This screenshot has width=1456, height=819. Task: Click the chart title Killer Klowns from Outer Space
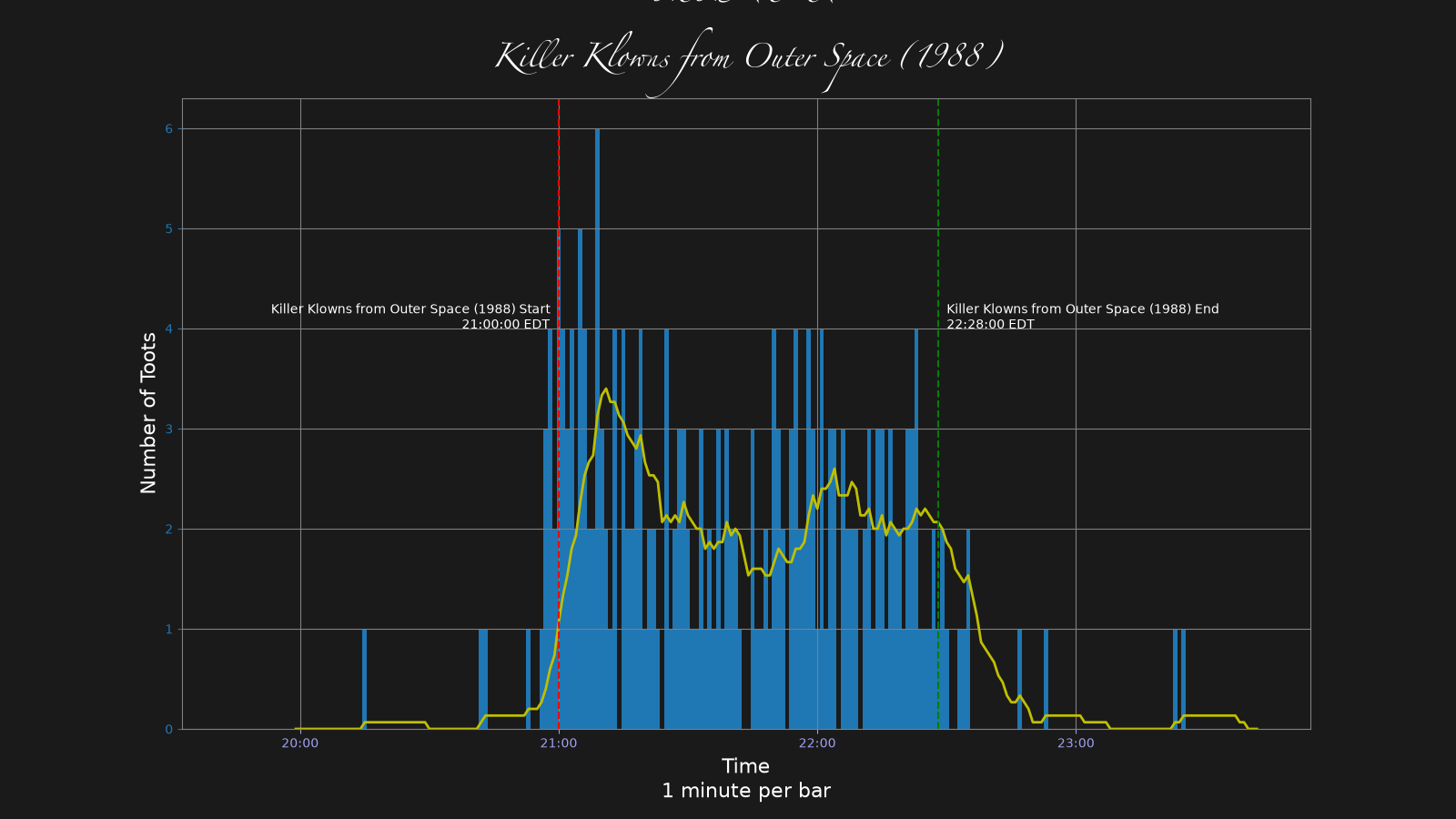tap(749, 60)
